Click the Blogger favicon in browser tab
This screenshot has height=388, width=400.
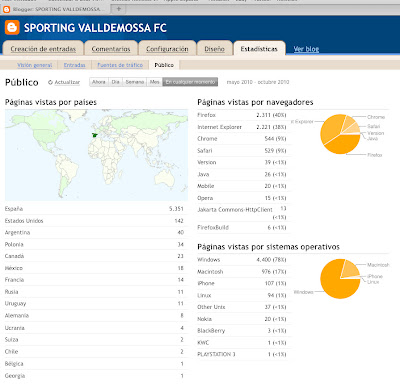coord(6,9)
